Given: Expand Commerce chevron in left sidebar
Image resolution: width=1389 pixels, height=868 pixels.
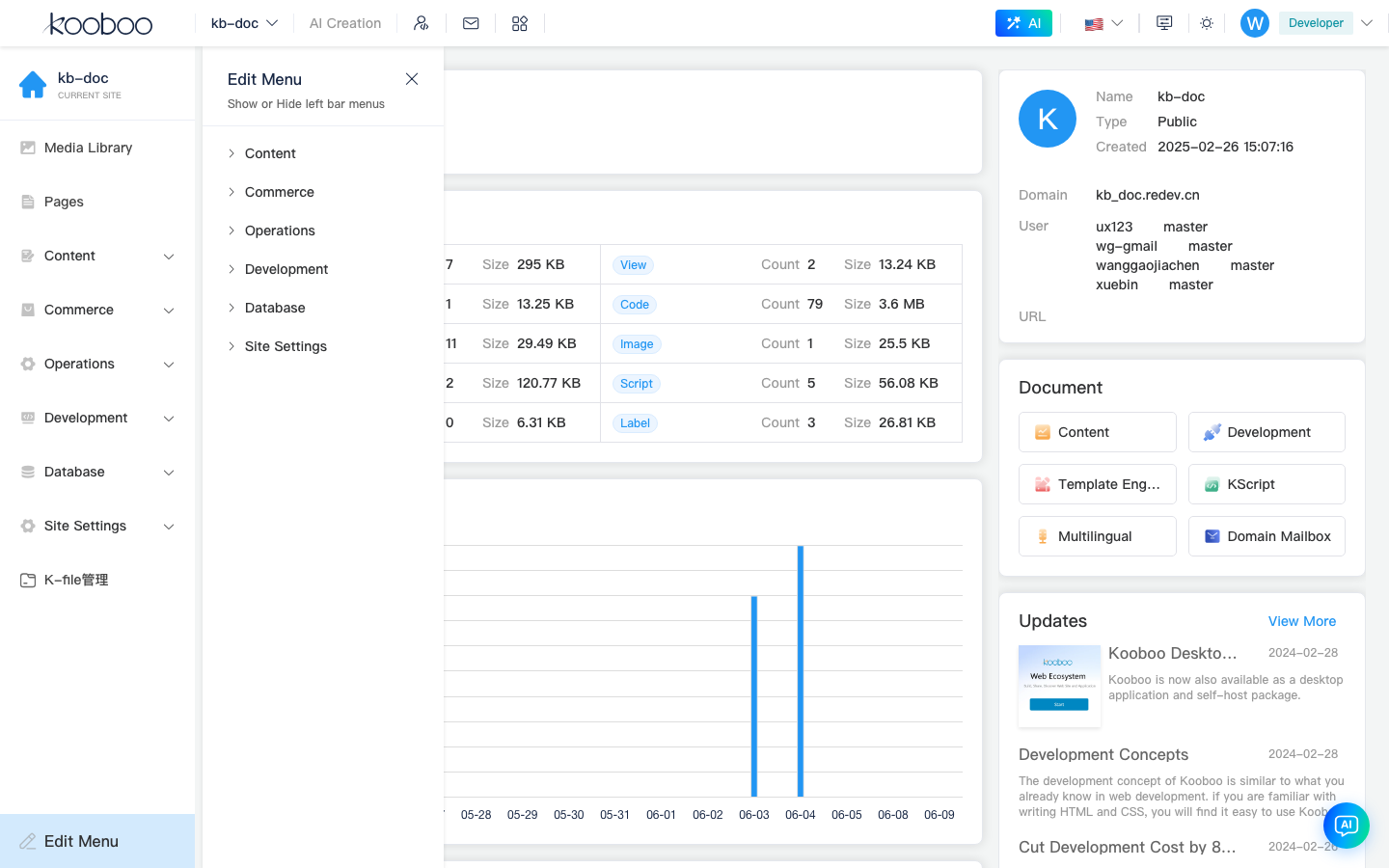Looking at the screenshot, I should [x=169, y=311].
